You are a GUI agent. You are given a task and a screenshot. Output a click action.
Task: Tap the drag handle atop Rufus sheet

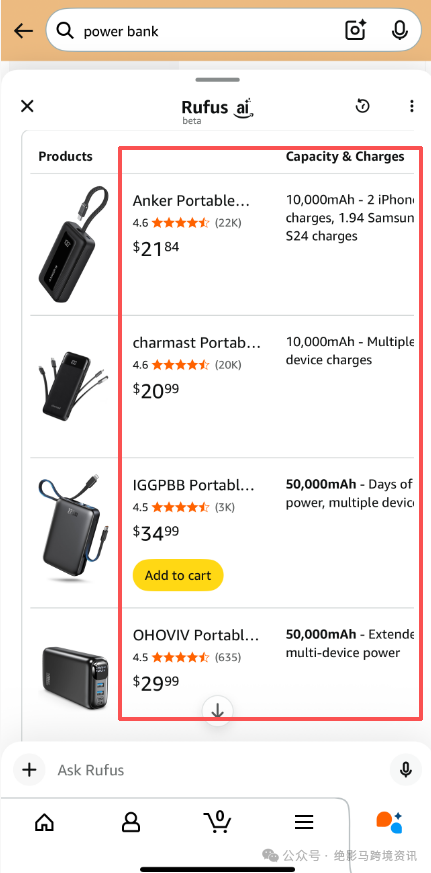[x=217, y=80]
